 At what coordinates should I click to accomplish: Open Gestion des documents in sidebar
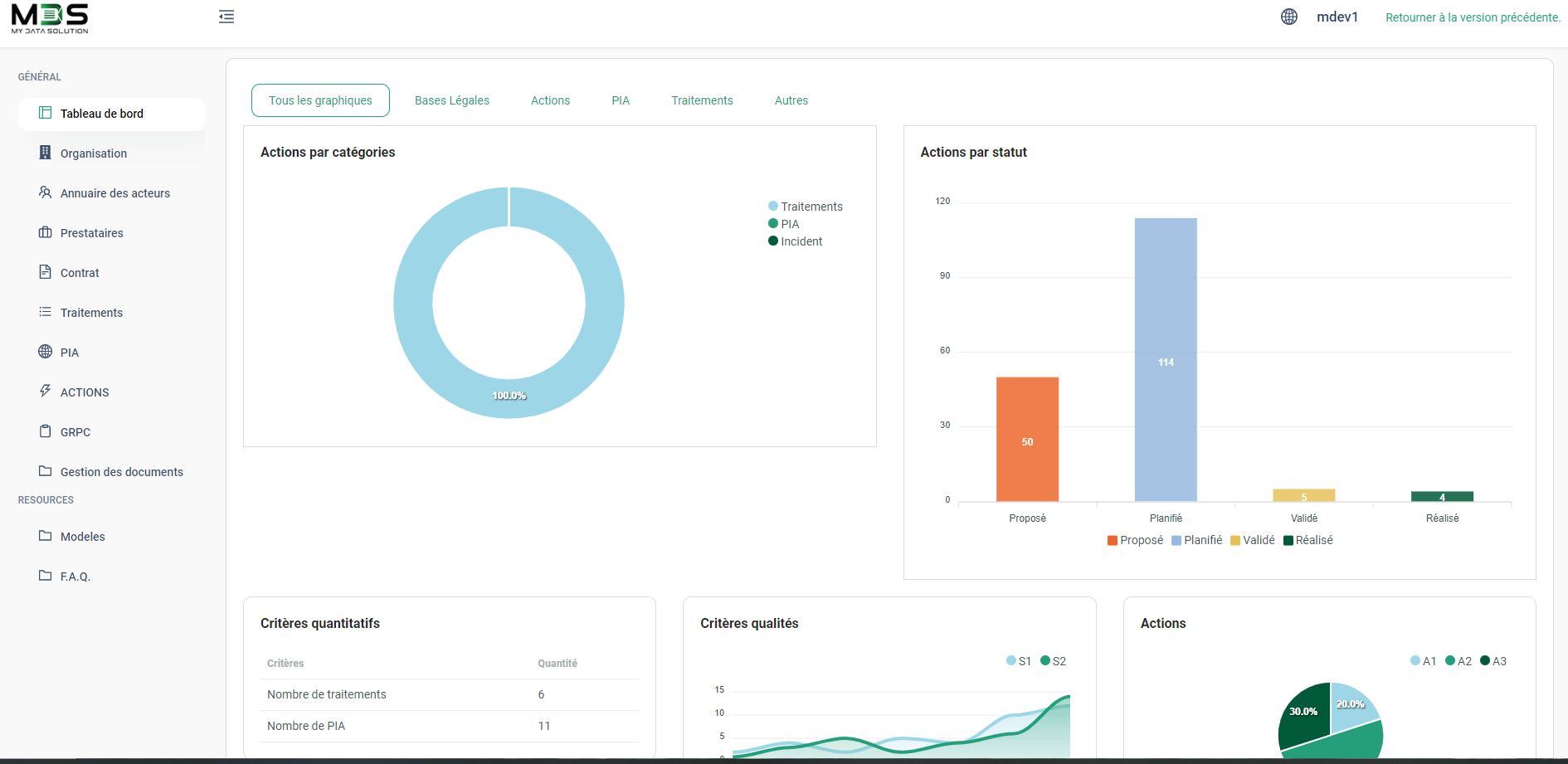tap(121, 472)
